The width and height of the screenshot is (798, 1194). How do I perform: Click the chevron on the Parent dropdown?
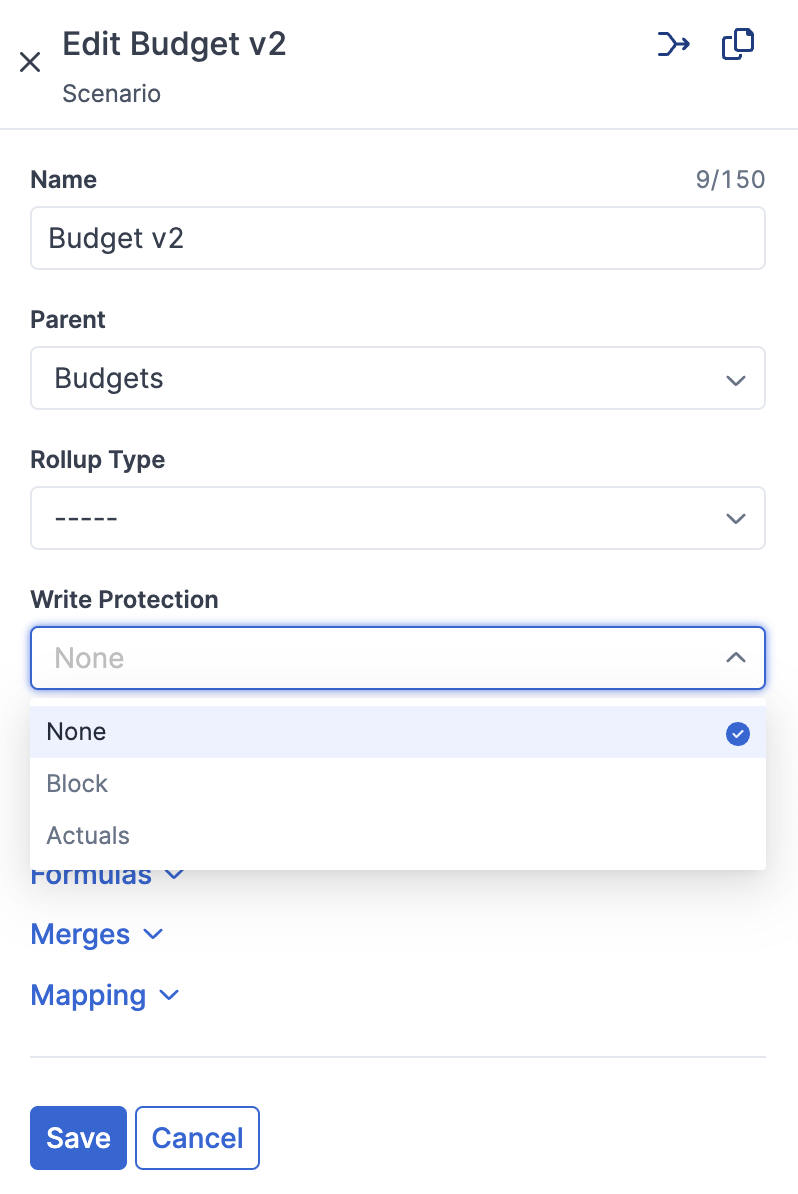[736, 379]
